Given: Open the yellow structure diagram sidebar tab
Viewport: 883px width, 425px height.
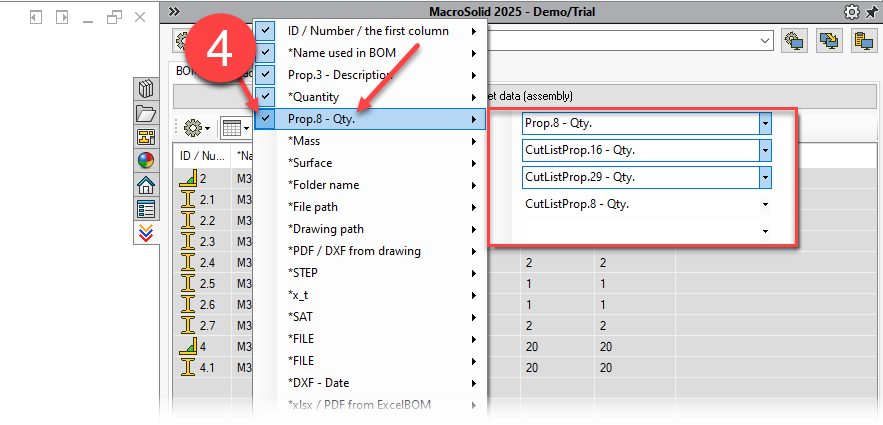Looking at the screenshot, I should point(146,137).
